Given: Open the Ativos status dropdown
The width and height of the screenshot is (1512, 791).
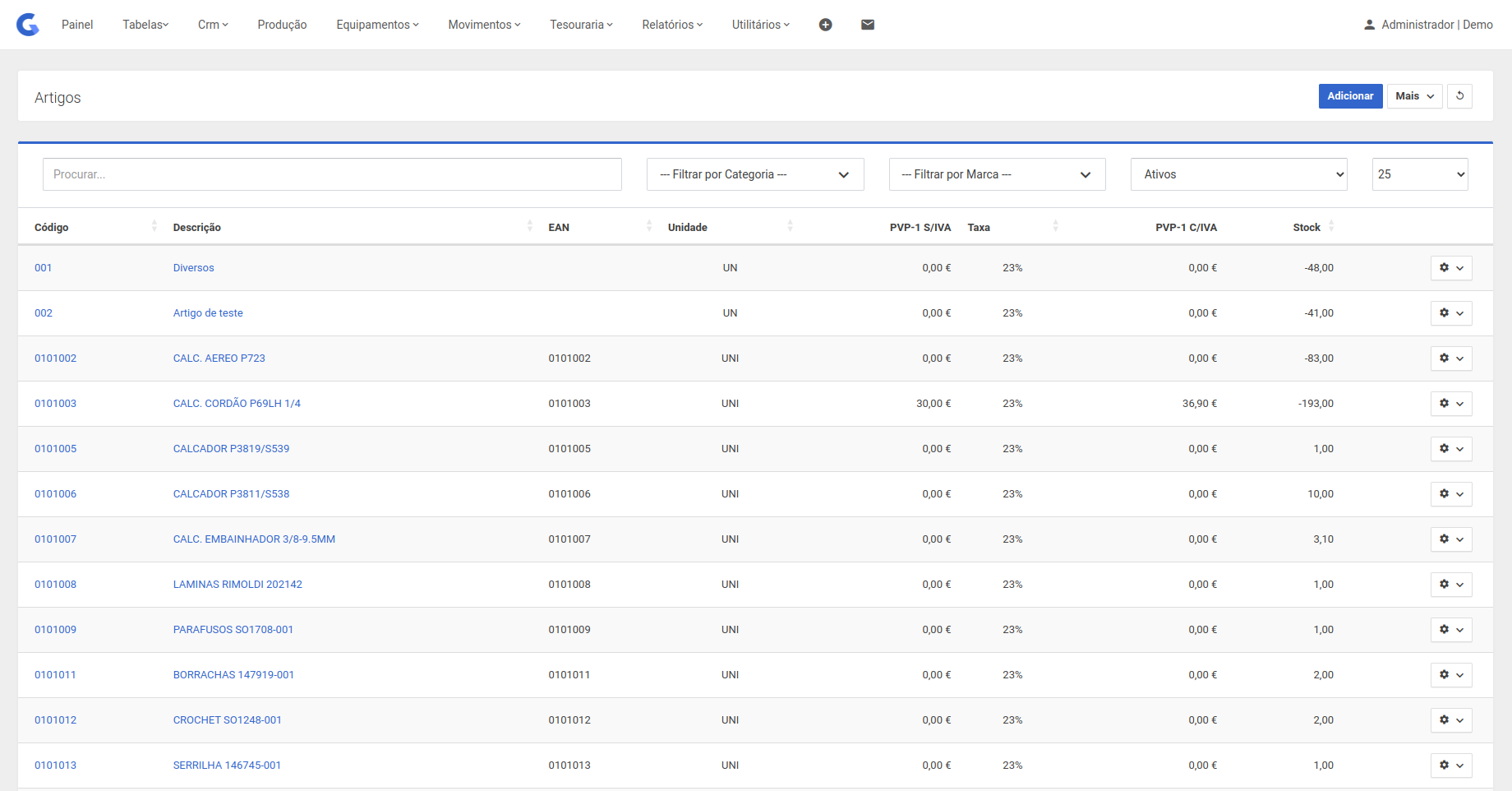Looking at the screenshot, I should pos(1238,174).
